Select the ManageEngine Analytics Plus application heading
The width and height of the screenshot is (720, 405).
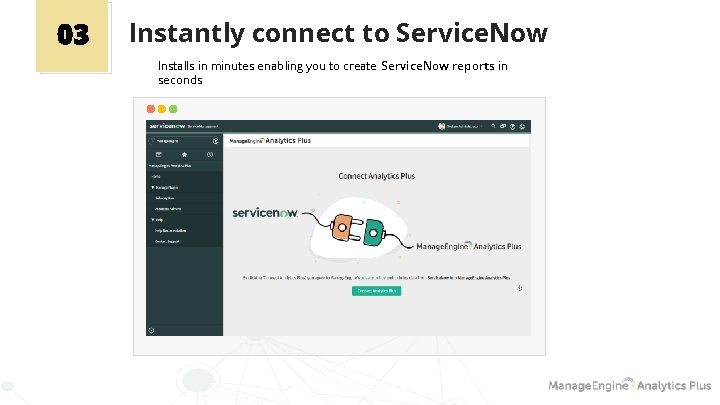pyautogui.click(x=170, y=166)
